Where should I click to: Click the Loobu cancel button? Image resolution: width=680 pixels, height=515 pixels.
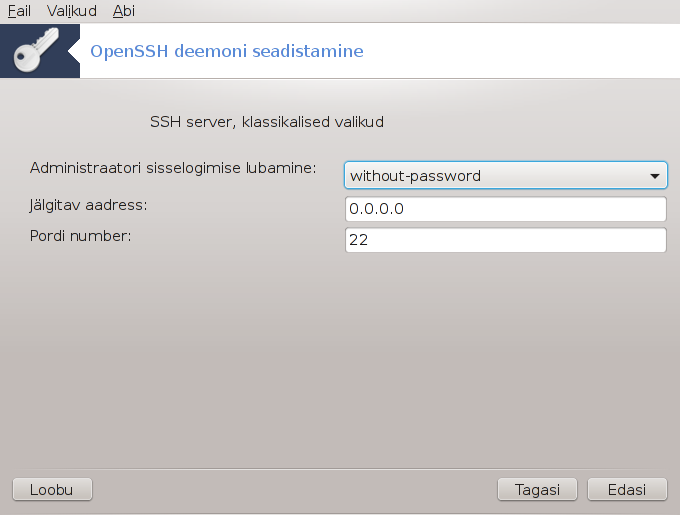(52, 489)
